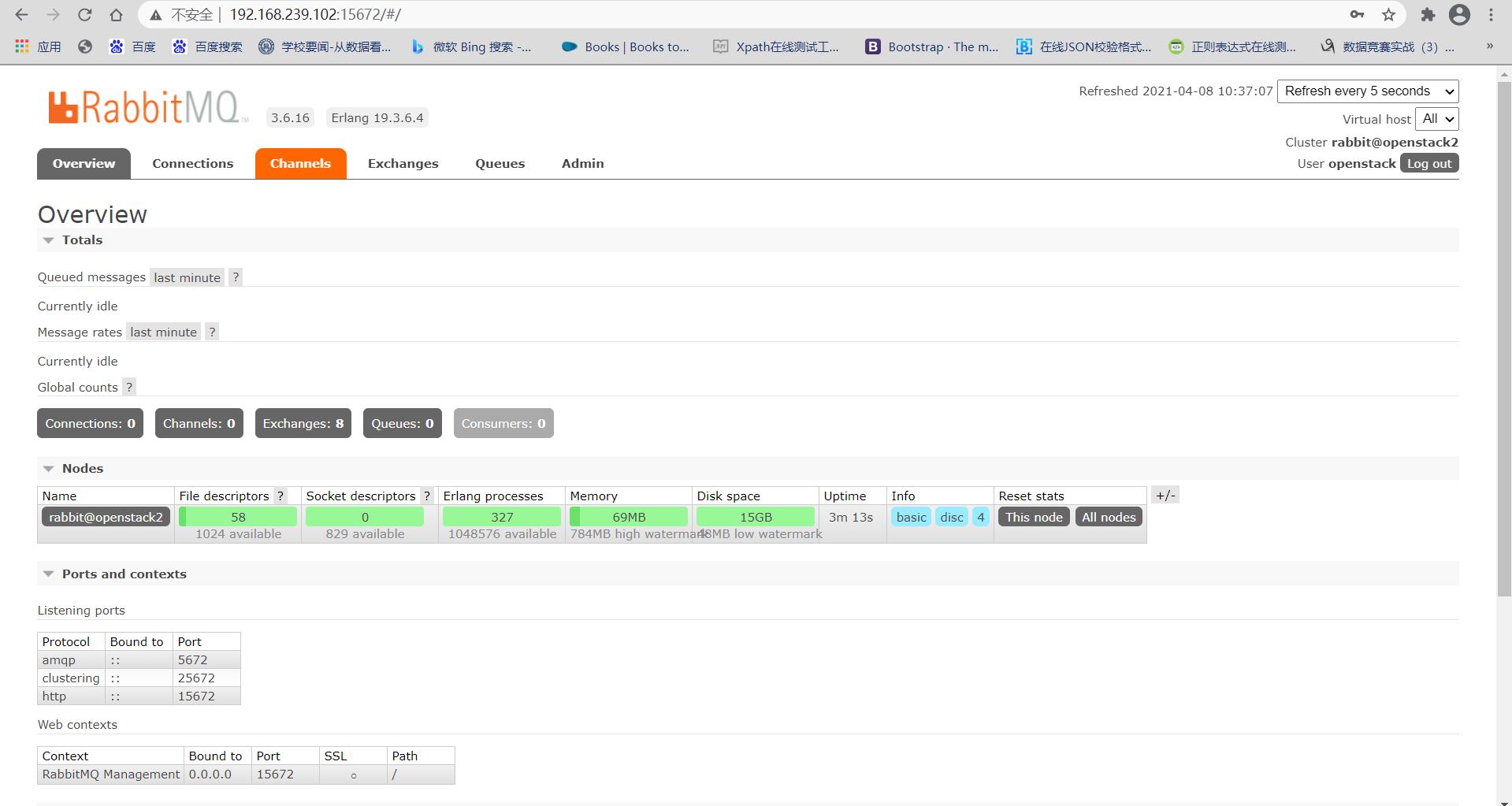Open the Exchanges tab
Screen dimensions: 1512x806
pyautogui.click(x=403, y=163)
